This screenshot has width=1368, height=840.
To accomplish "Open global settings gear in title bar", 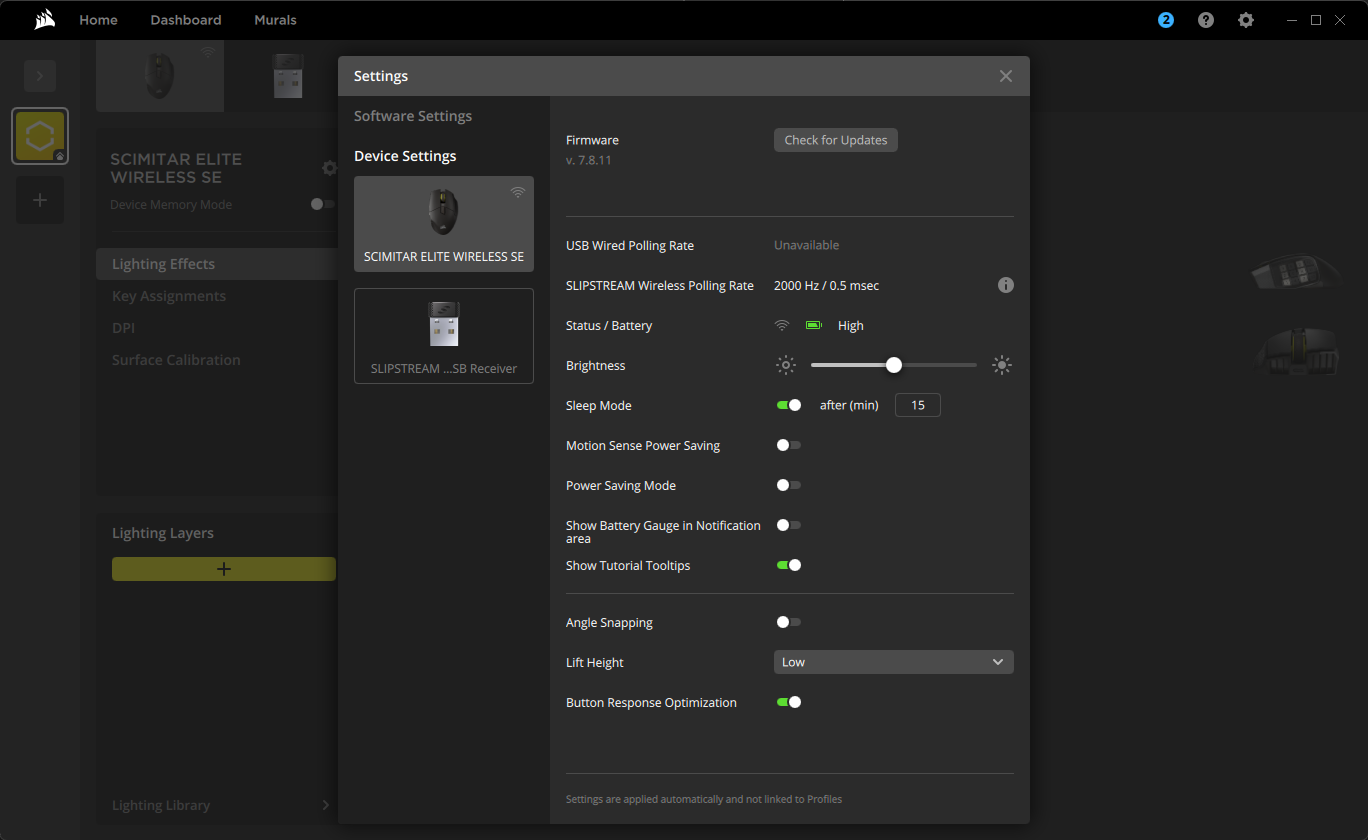I will pyautogui.click(x=1246, y=20).
